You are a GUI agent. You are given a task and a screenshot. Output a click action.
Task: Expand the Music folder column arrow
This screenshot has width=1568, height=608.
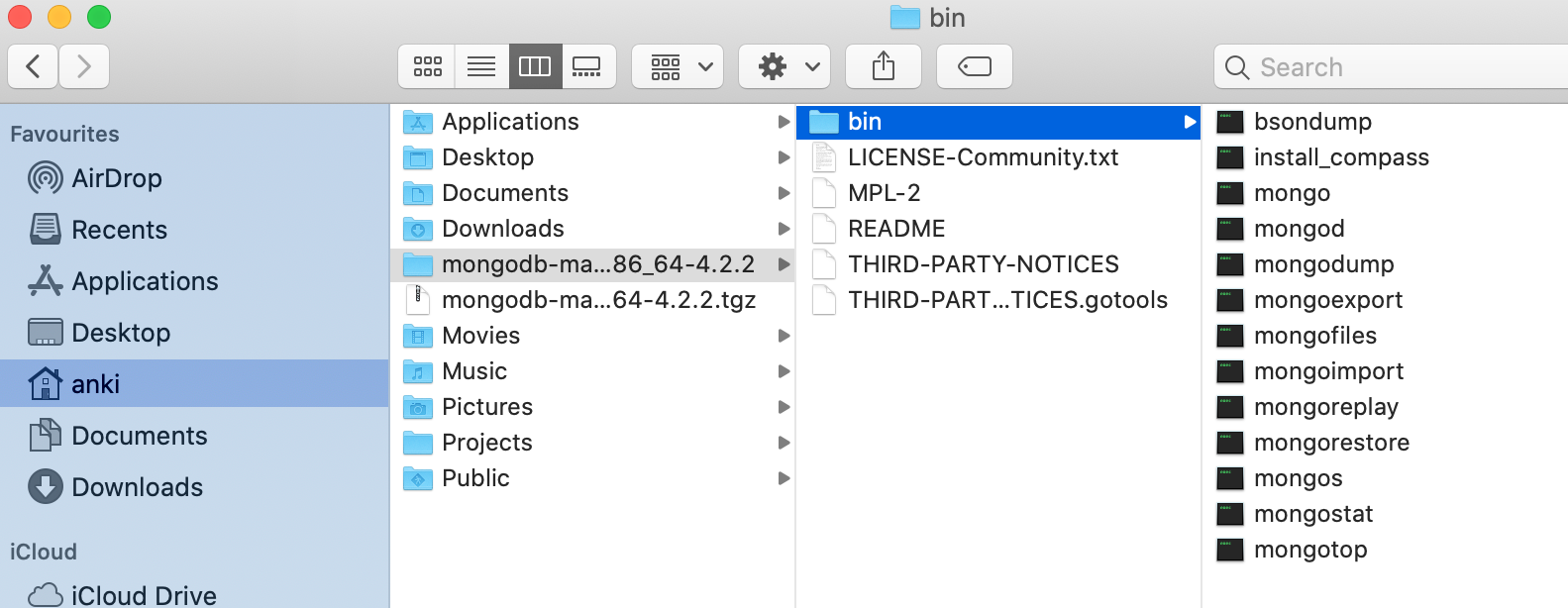784,371
